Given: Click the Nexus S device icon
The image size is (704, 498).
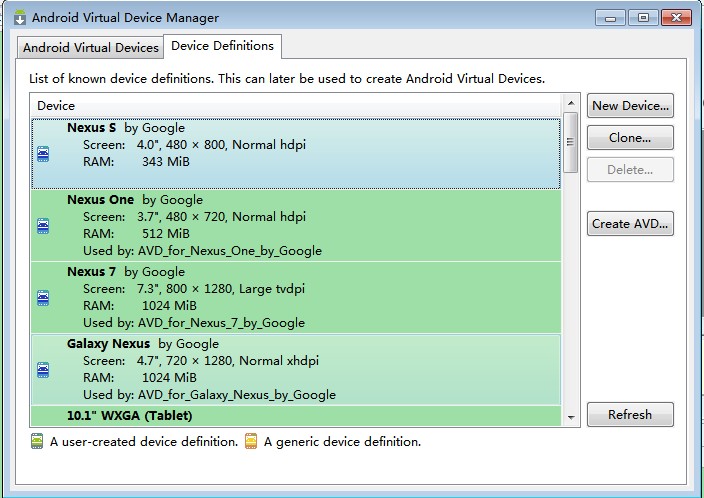Looking at the screenshot, I should click(x=43, y=154).
